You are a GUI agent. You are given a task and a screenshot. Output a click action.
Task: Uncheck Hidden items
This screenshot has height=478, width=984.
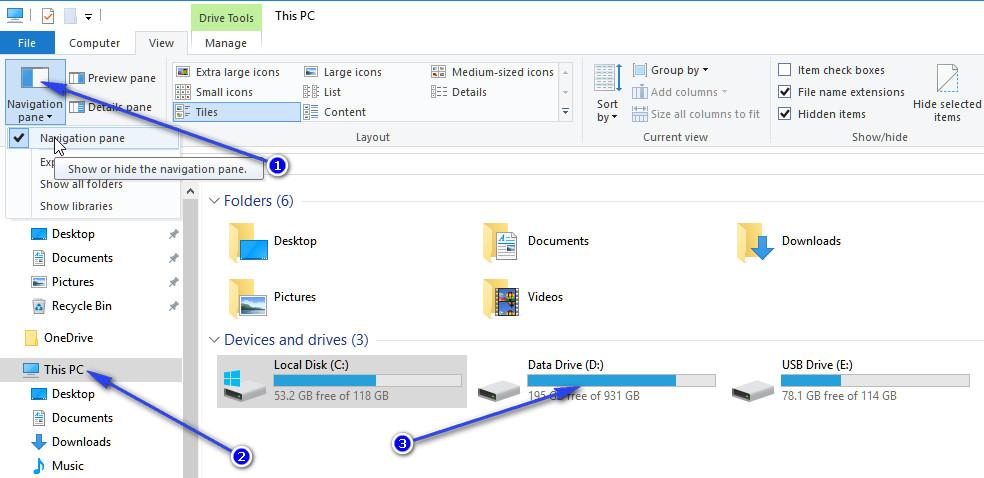click(784, 114)
